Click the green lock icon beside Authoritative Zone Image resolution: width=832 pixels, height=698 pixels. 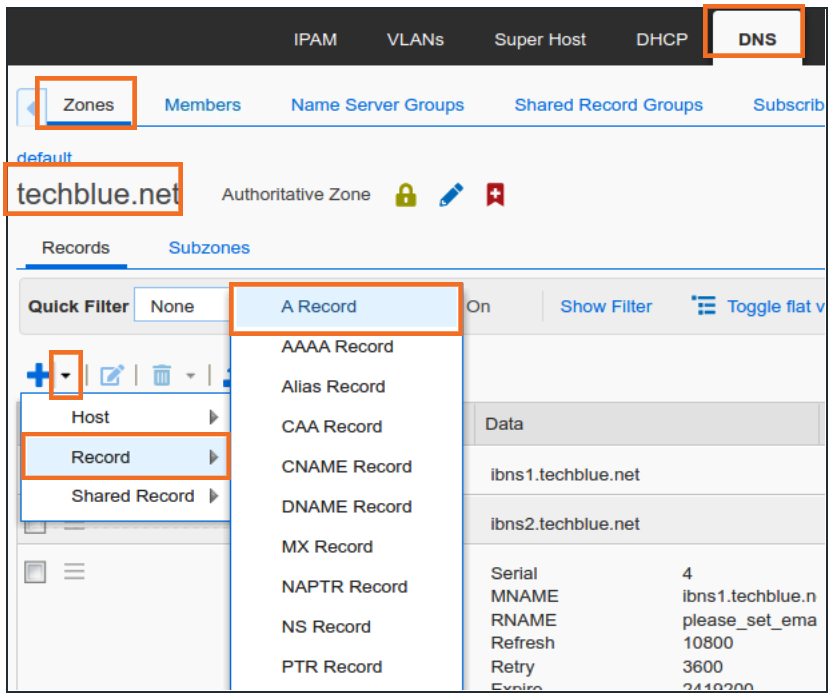tap(405, 195)
